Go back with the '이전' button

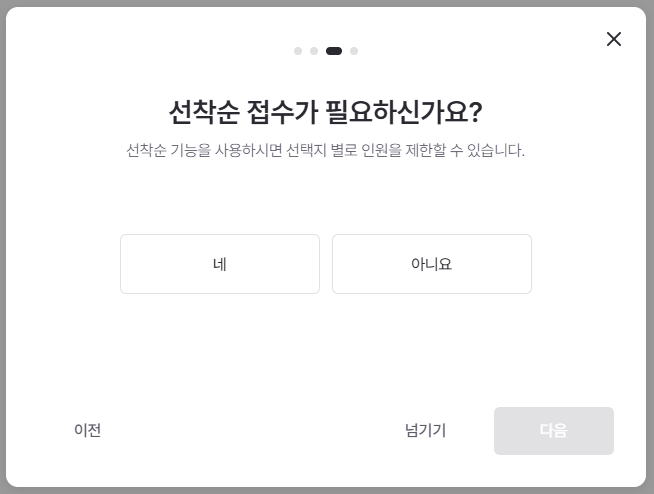pos(88,430)
